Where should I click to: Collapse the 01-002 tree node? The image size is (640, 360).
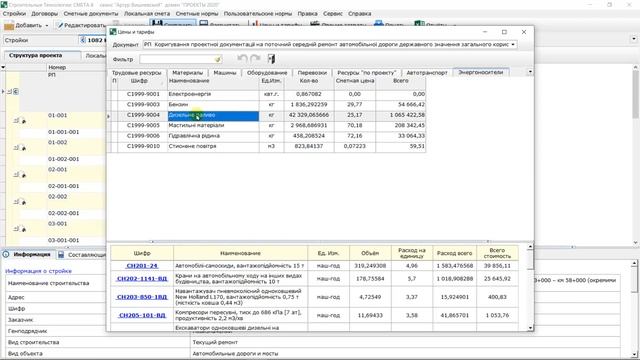click(16, 147)
